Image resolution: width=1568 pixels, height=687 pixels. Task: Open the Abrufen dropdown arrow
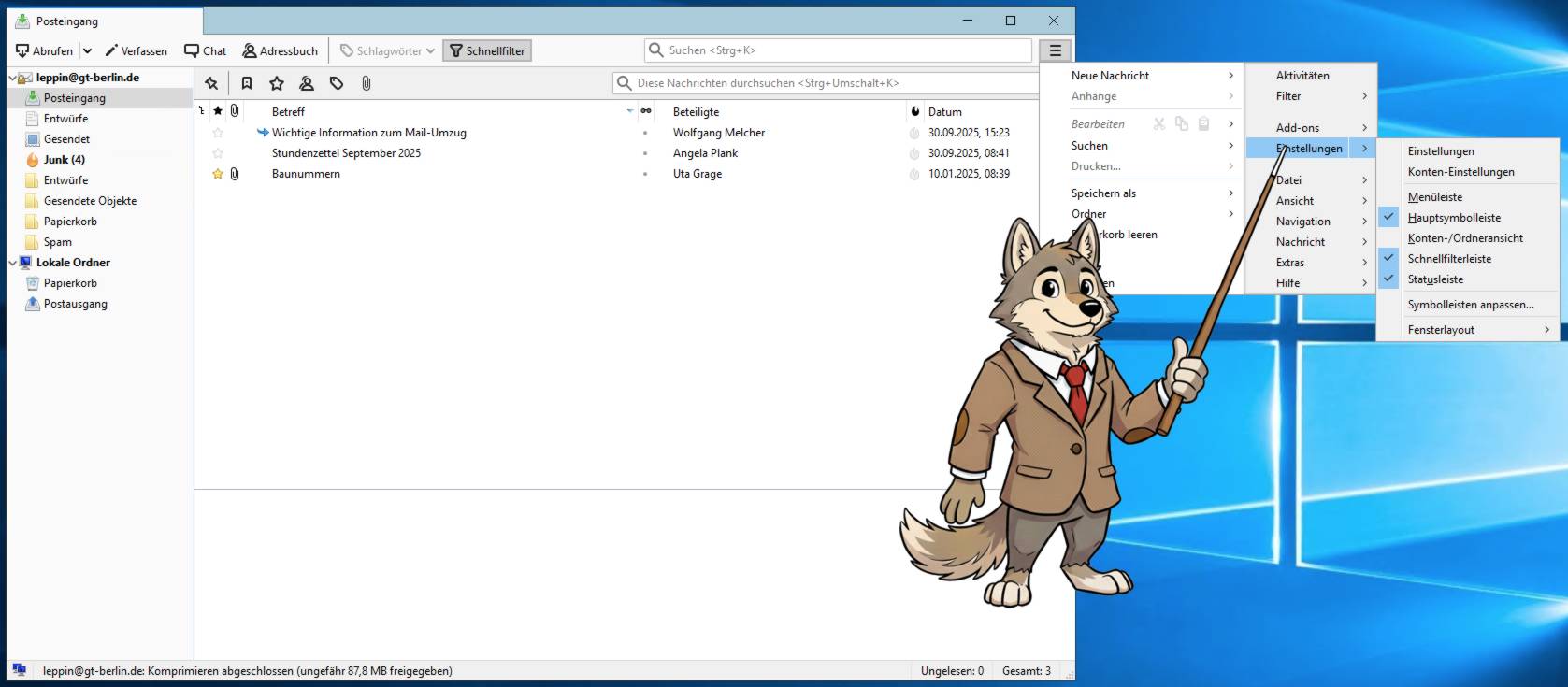87,51
